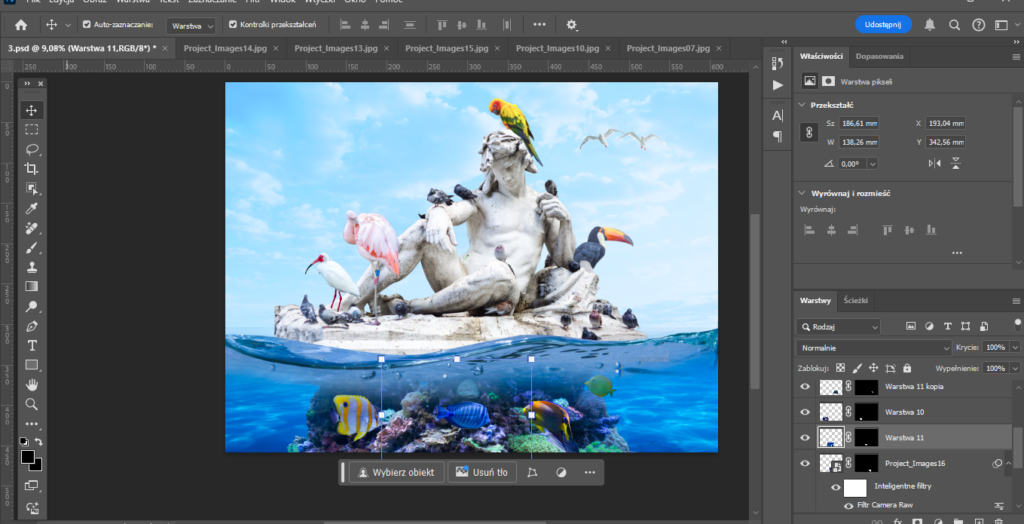Click the Wybierz obiekt button

(396, 472)
